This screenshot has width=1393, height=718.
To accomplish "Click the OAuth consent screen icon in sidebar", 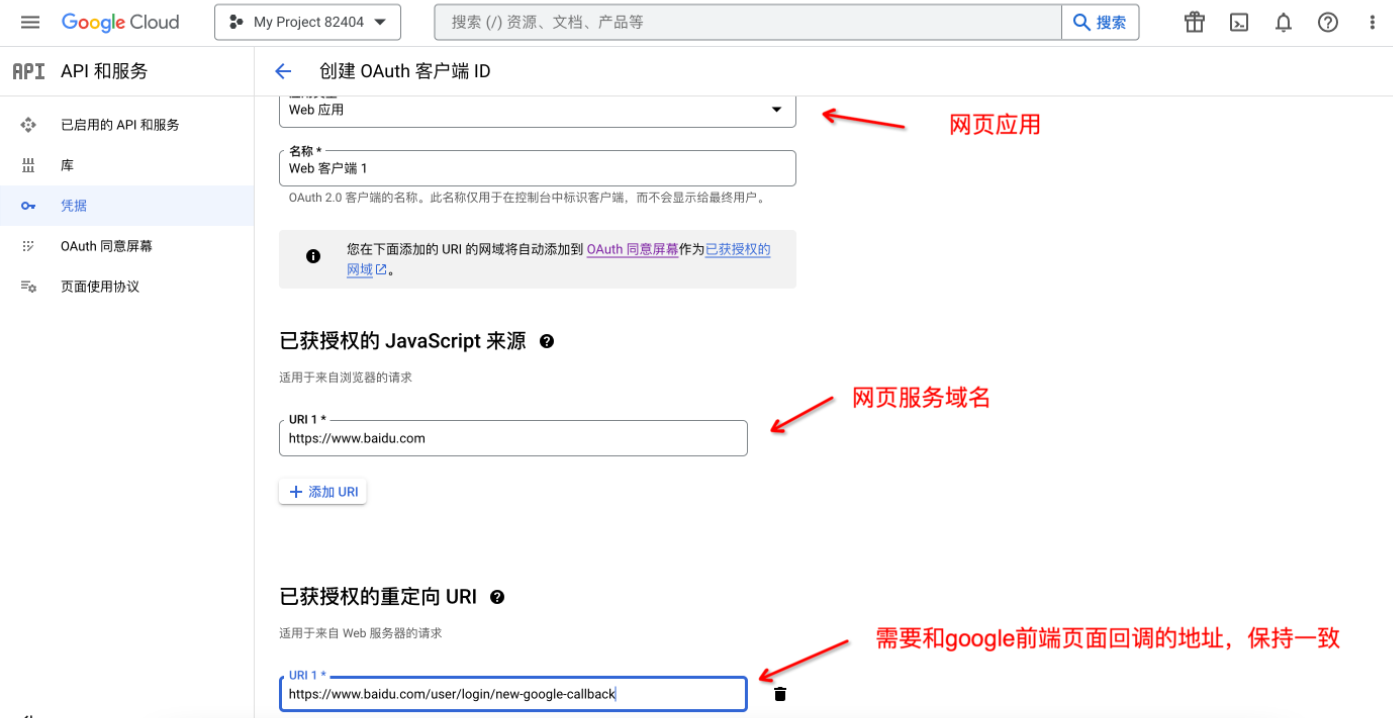I will pyautogui.click(x=28, y=246).
